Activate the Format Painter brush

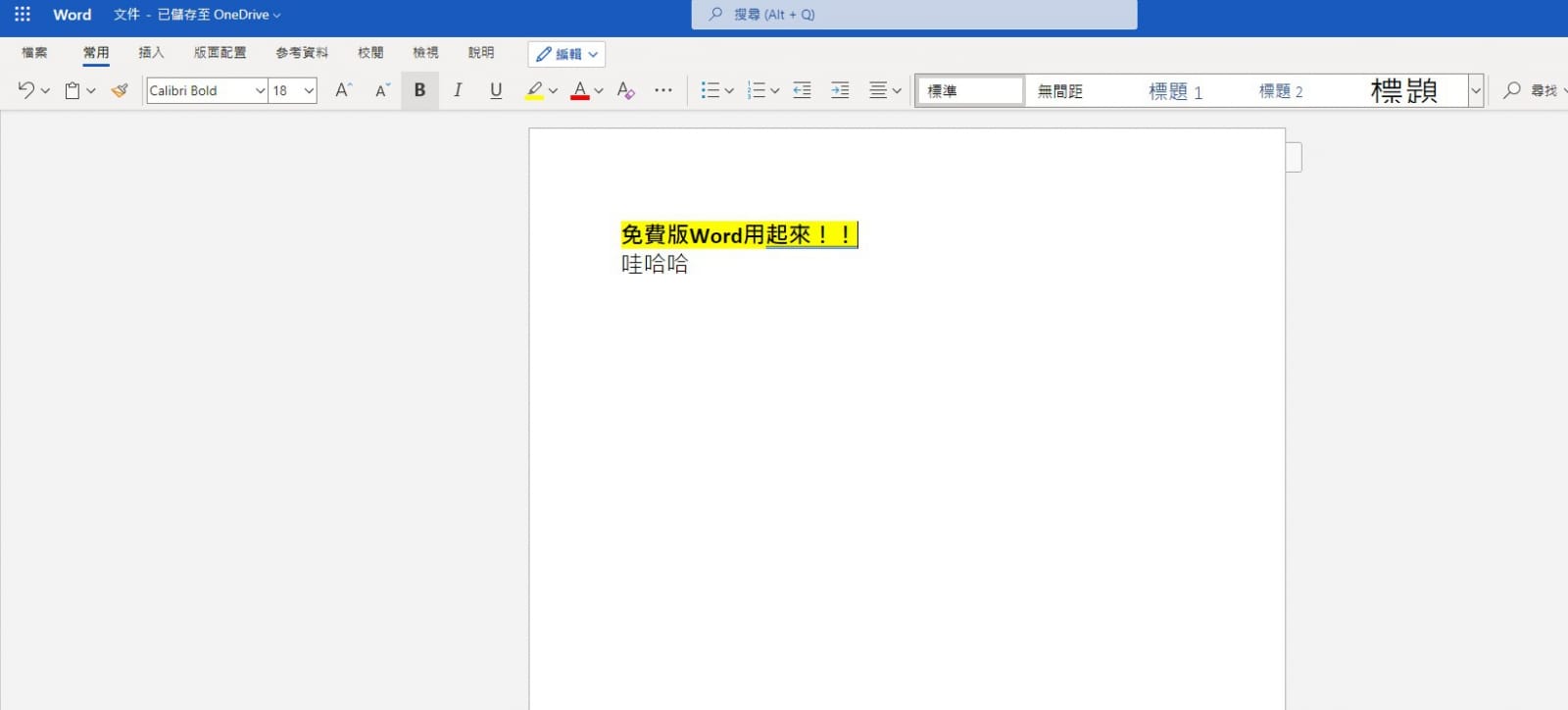click(x=120, y=90)
